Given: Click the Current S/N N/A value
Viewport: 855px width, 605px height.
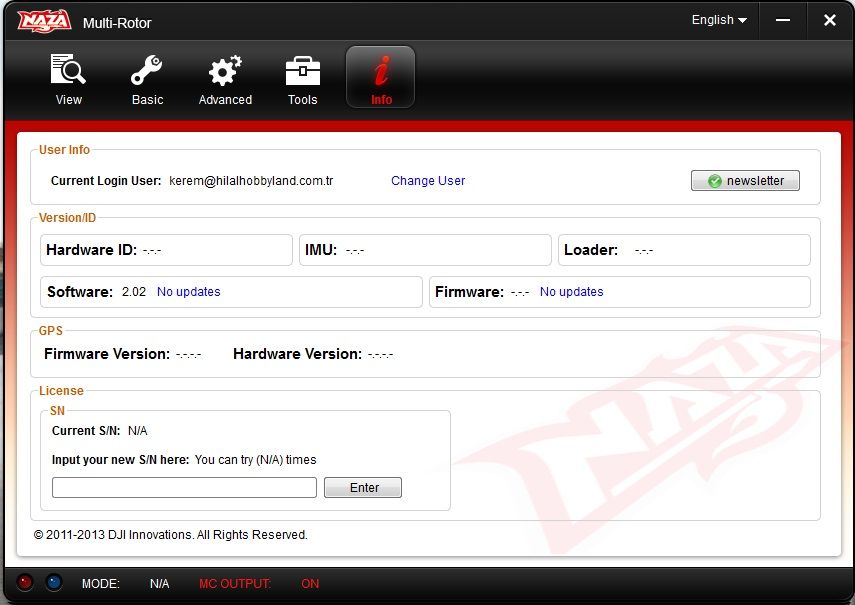Looking at the screenshot, I should 137,431.
